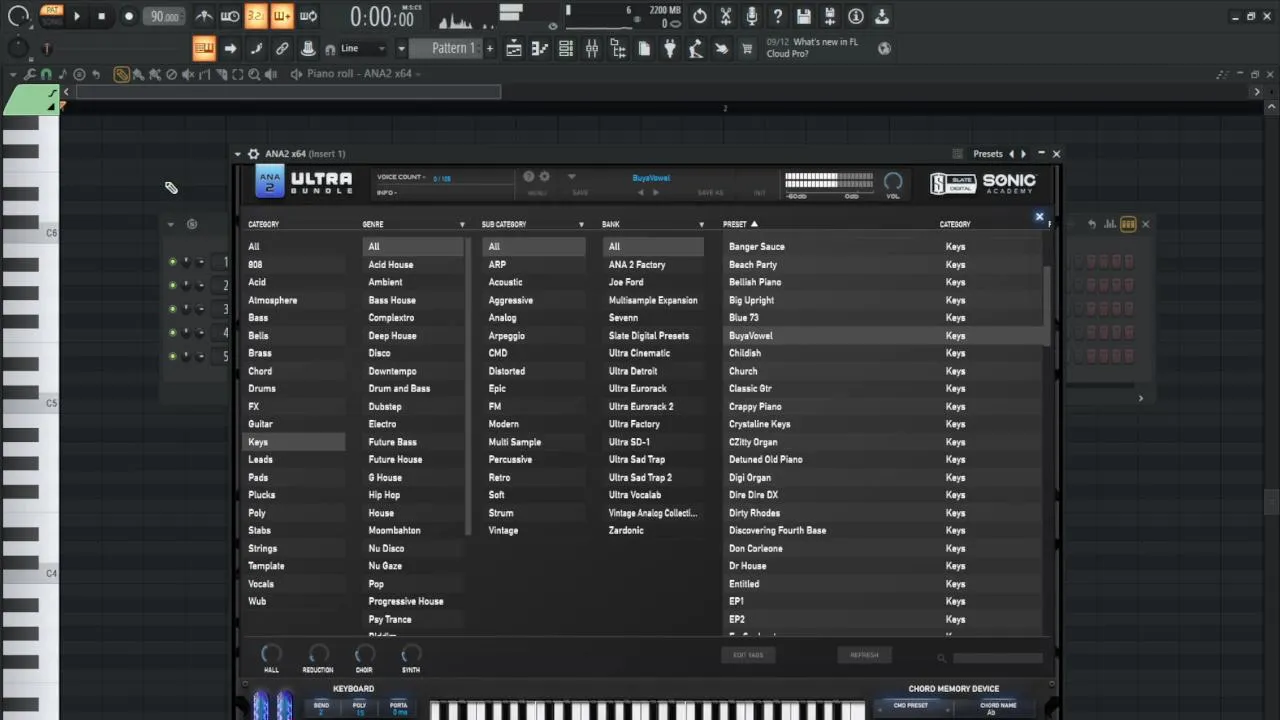
Task: Click the audio editor scissors icon
Action: [x=726, y=16]
